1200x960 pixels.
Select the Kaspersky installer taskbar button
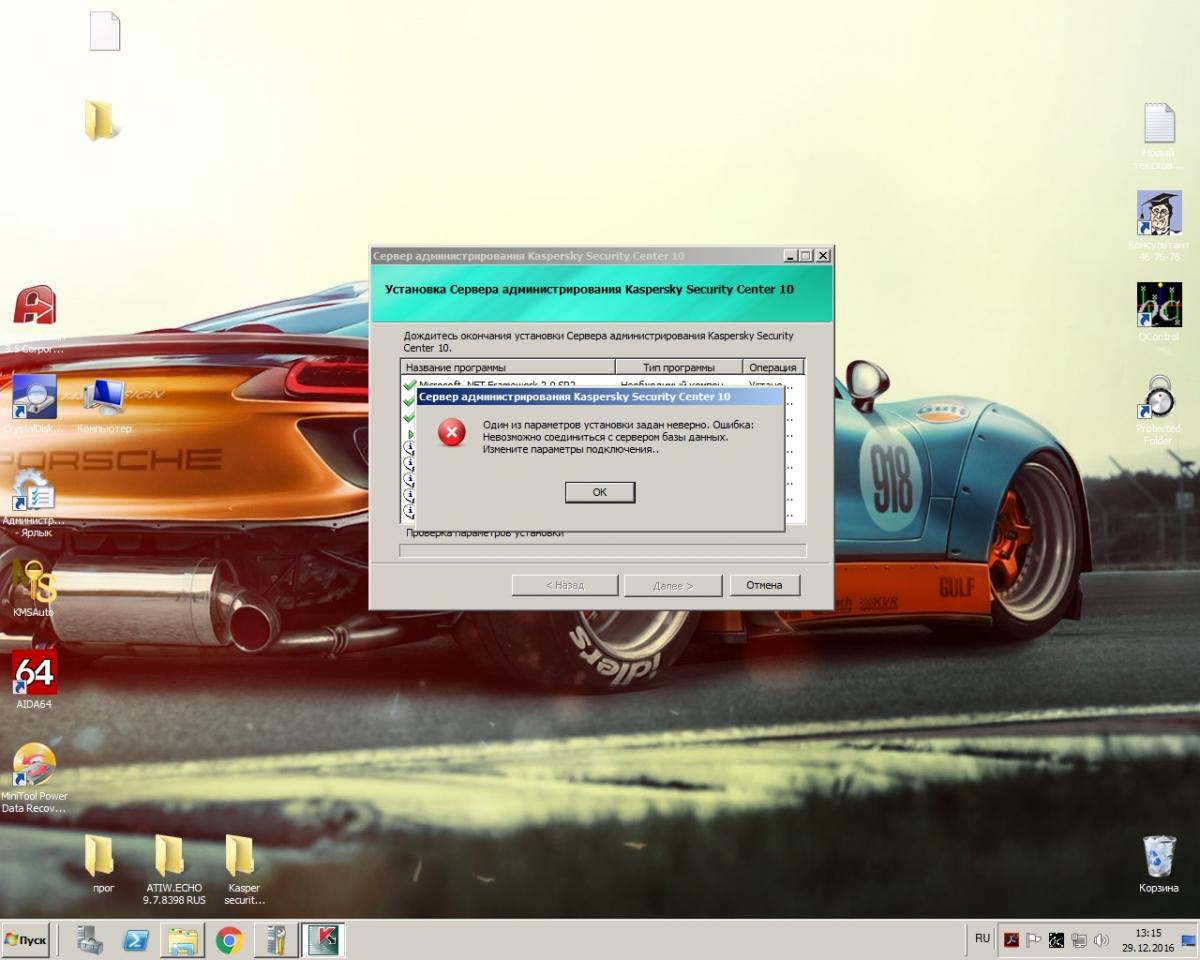pyautogui.click(x=323, y=940)
